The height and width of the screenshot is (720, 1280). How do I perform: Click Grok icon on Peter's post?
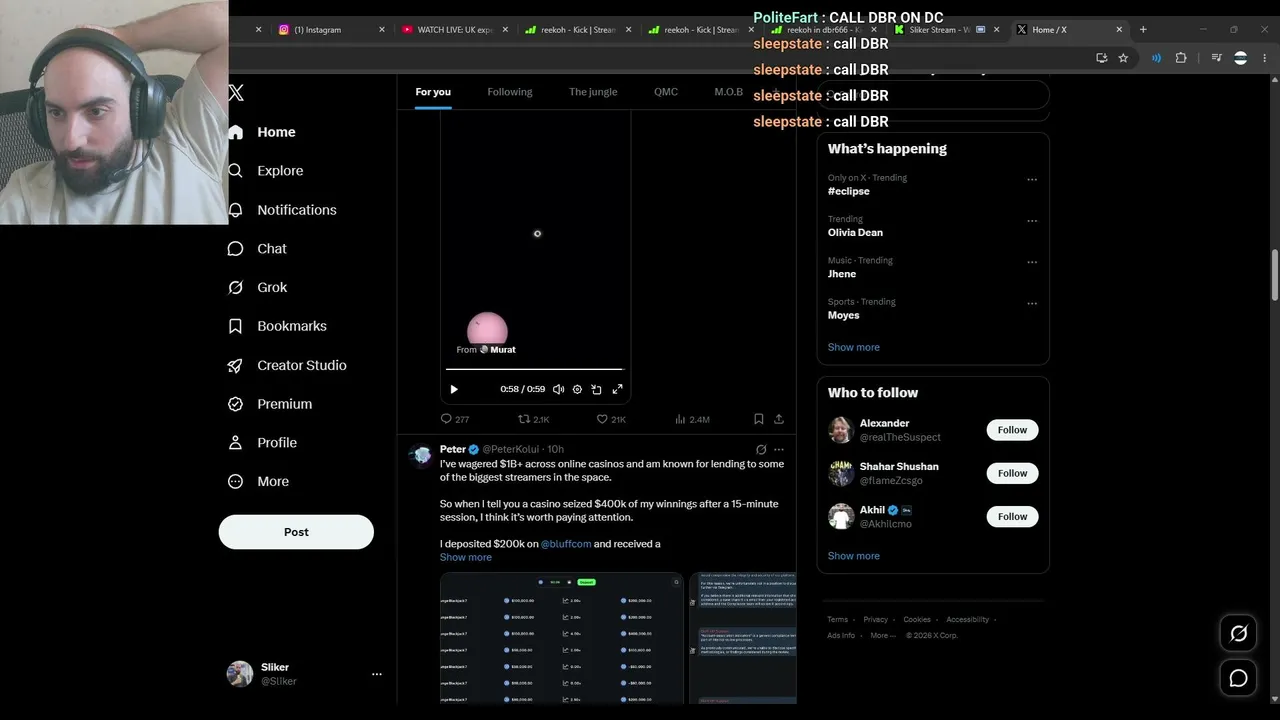[x=761, y=450]
